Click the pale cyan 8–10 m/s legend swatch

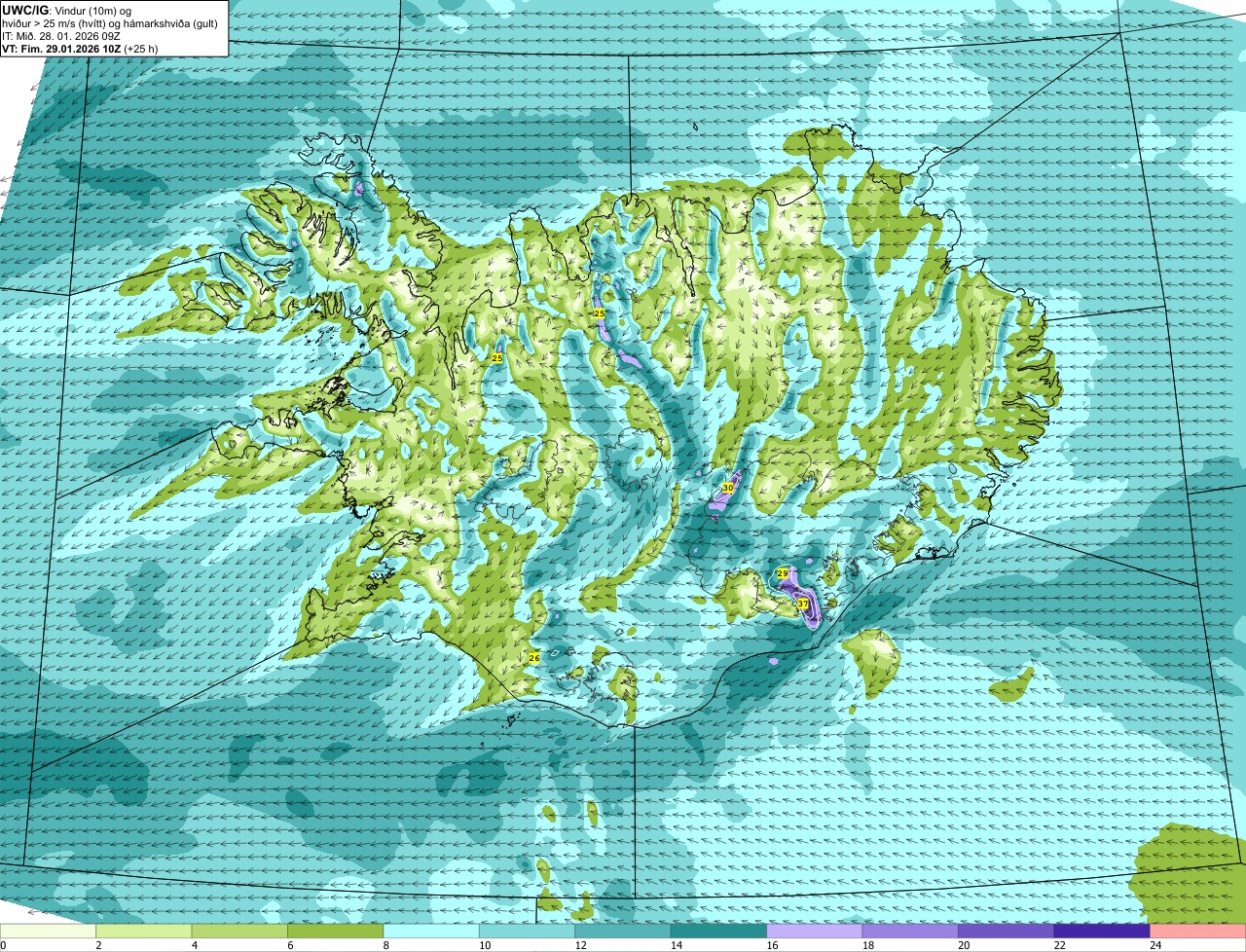click(431, 931)
